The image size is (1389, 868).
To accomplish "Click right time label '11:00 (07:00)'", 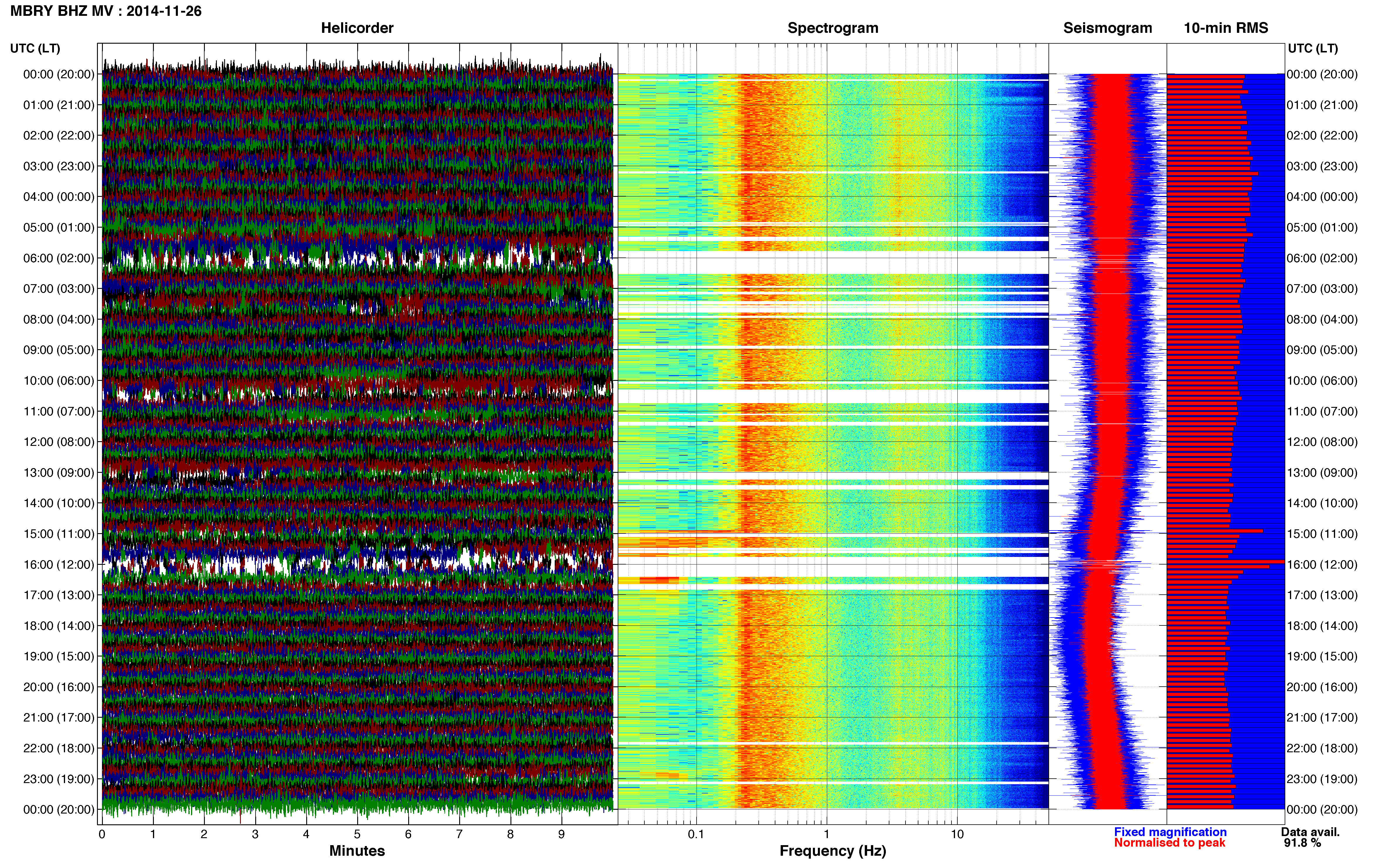I will point(1322,412).
